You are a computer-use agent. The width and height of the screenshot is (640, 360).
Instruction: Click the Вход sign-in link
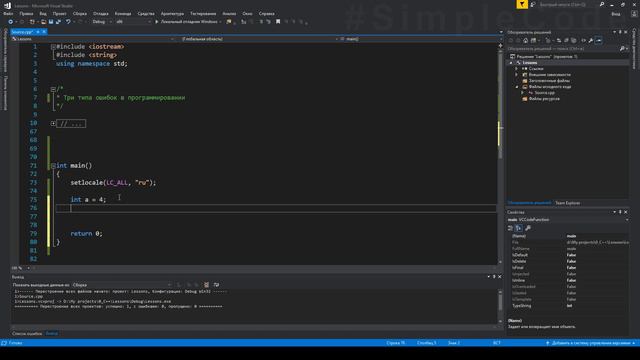point(616,14)
